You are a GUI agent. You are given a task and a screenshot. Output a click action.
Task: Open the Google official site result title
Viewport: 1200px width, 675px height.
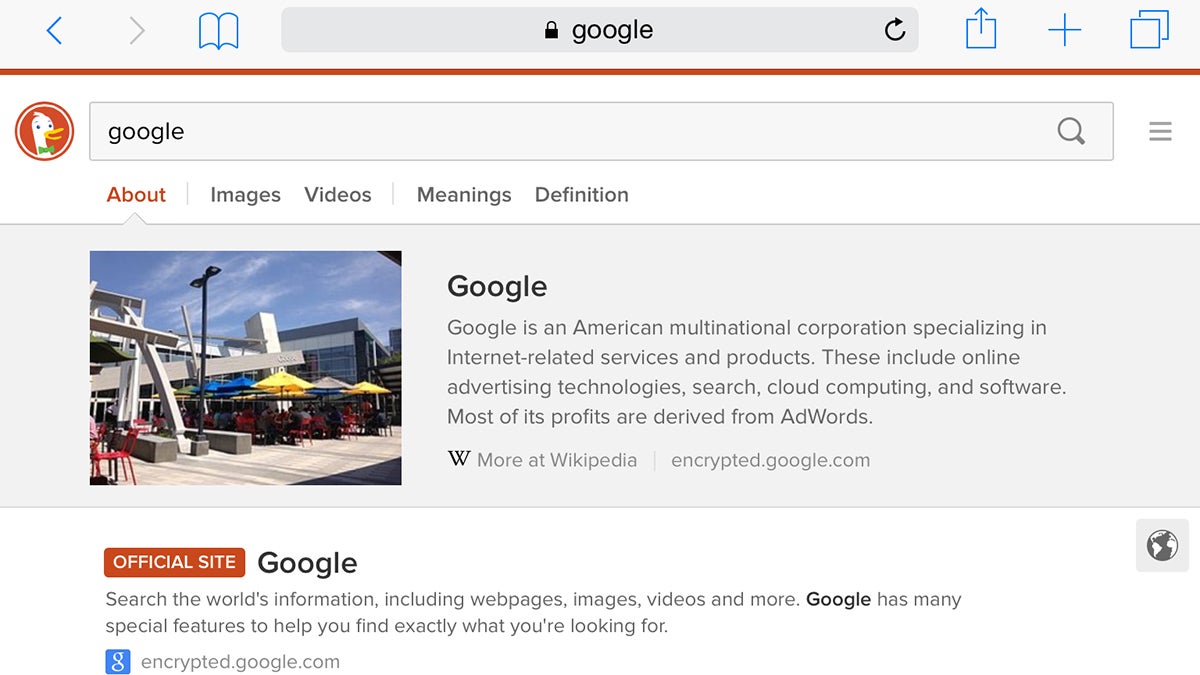click(x=307, y=563)
